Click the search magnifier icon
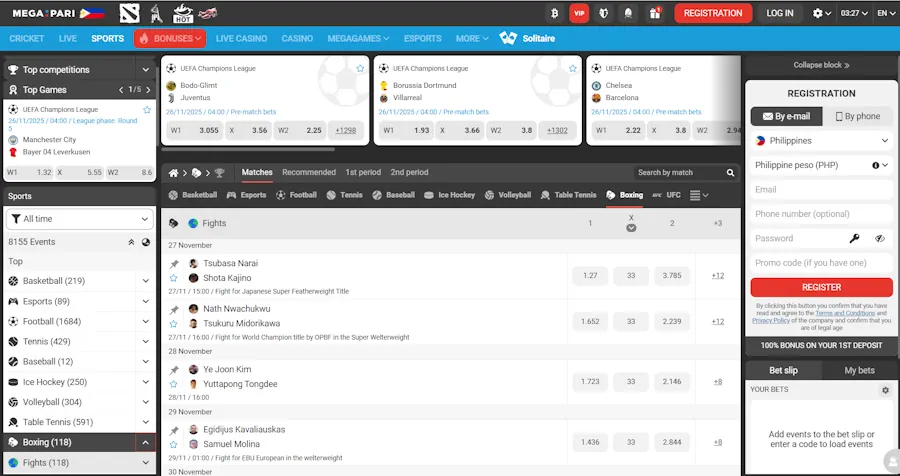 coord(730,172)
